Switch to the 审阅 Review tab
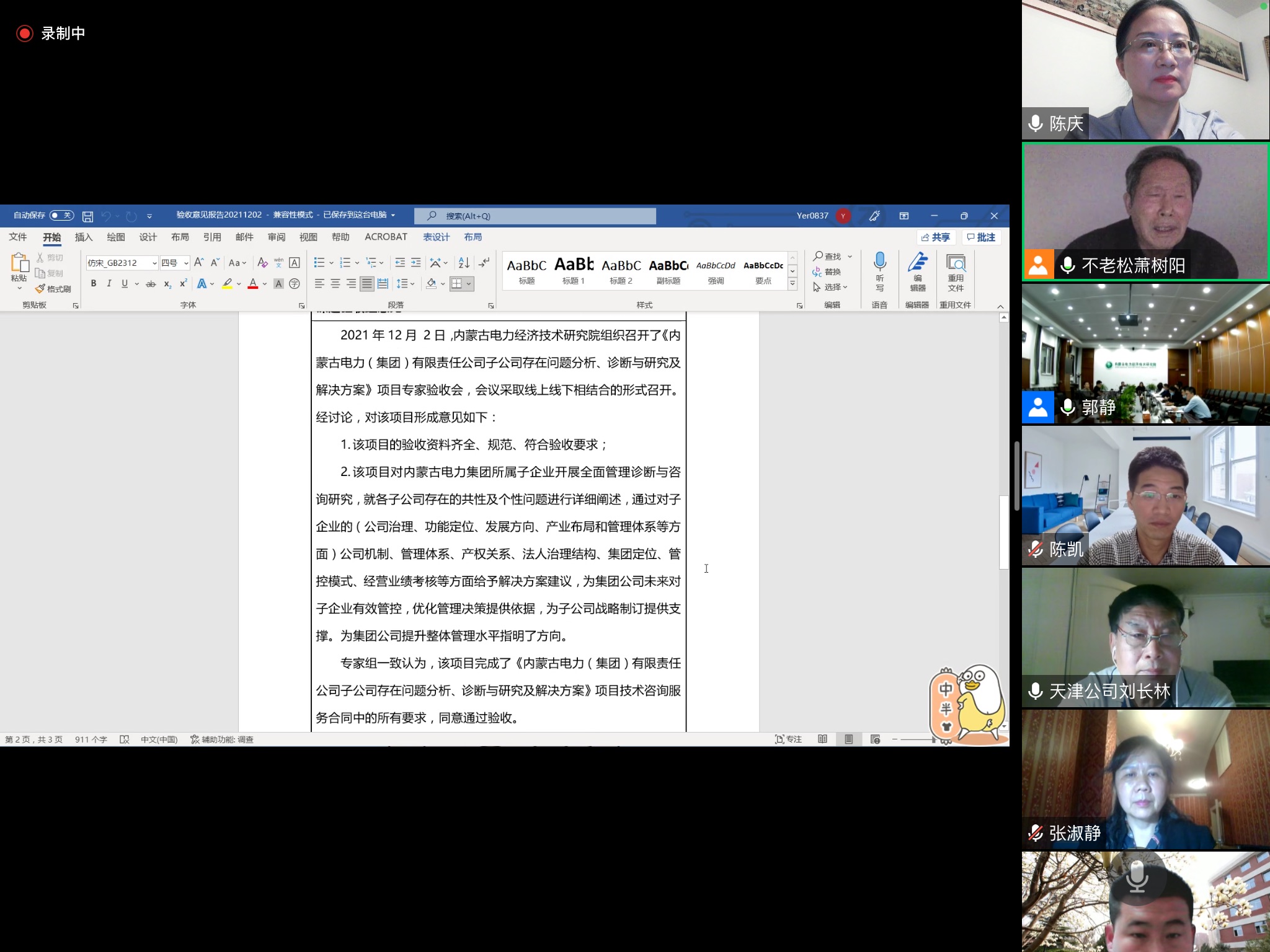 277,237
